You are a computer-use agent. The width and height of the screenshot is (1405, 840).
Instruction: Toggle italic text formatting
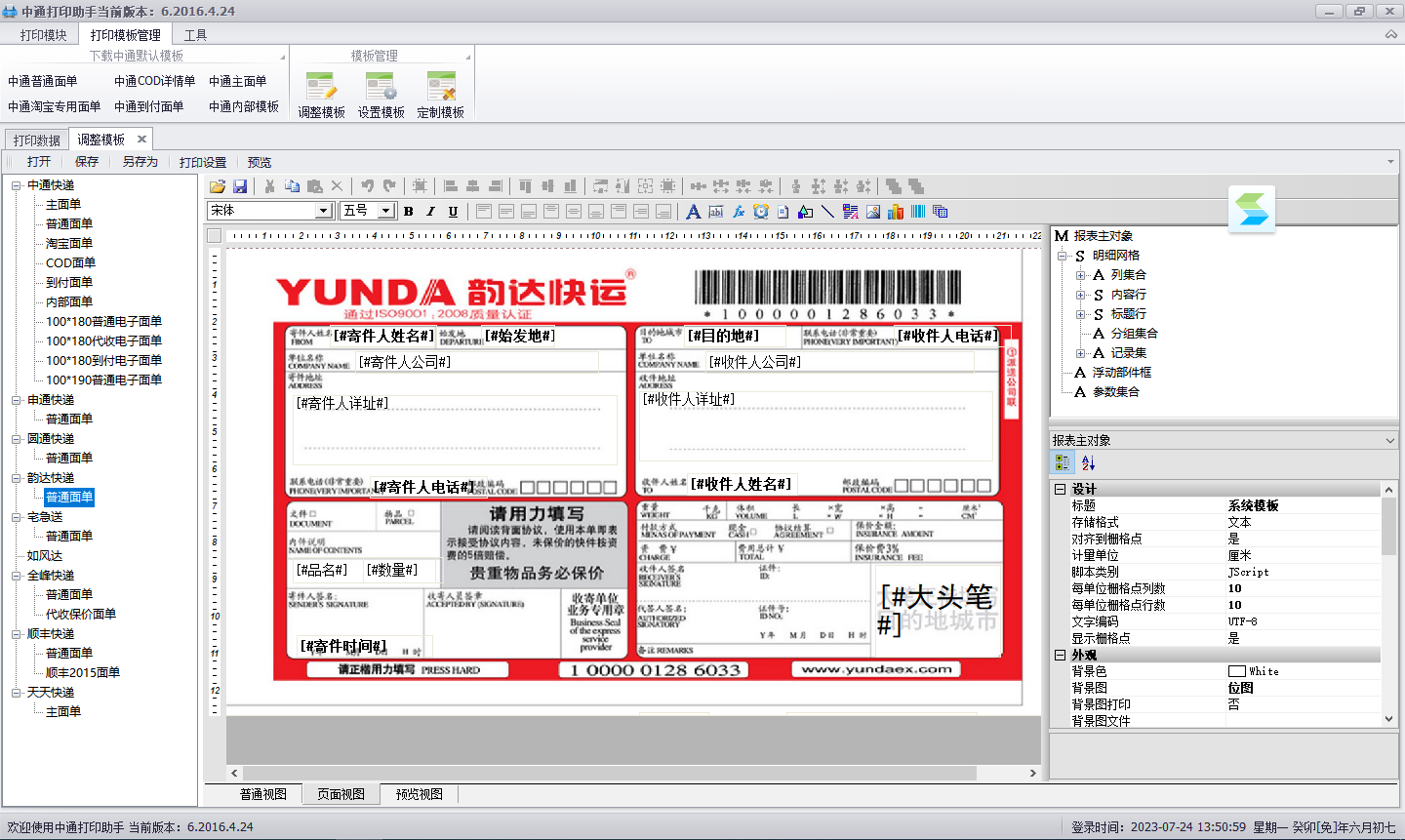pos(430,212)
